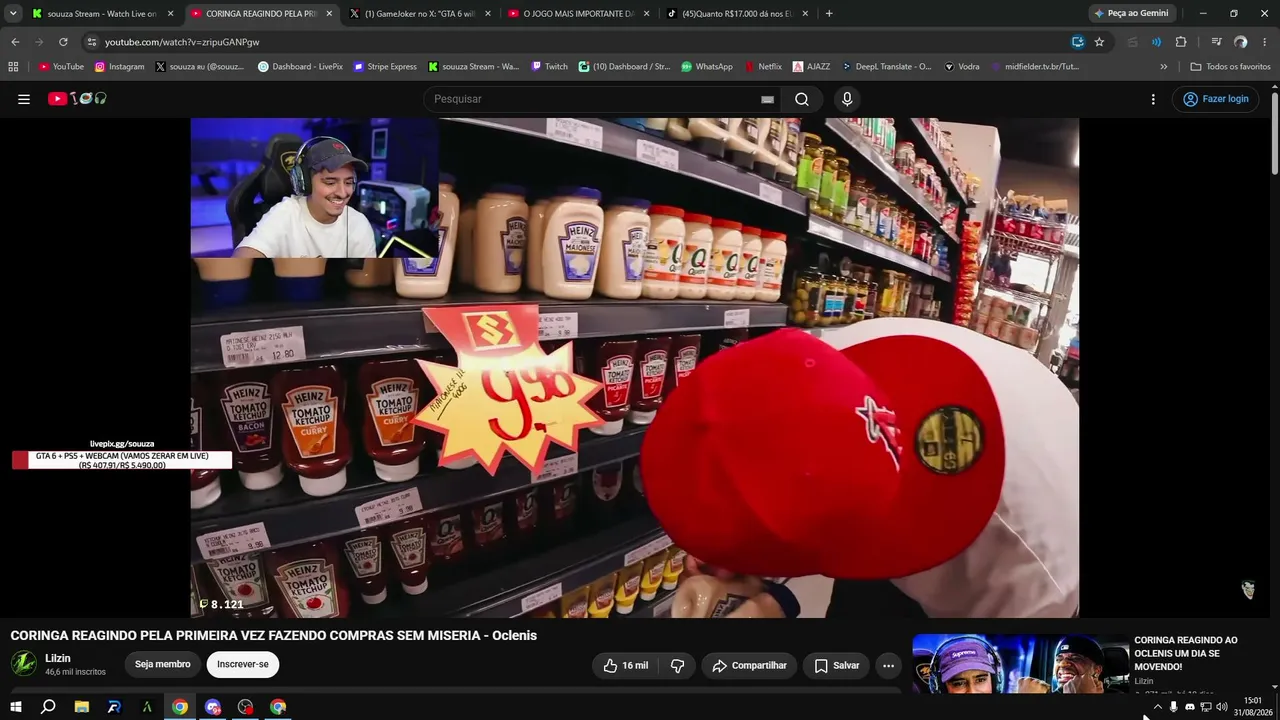Open the Chrome apps grid in bookmarks bar
This screenshot has height=720, width=1280.
[x=13, y=67]
